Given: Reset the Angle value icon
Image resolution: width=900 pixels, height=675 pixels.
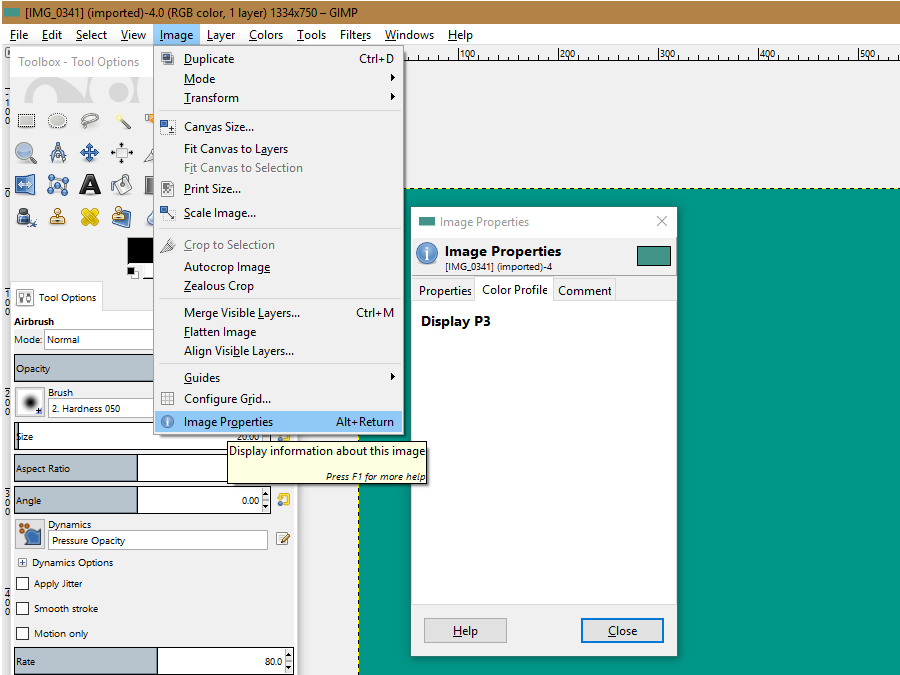Looking at the screenshot, I should (283, 499).
